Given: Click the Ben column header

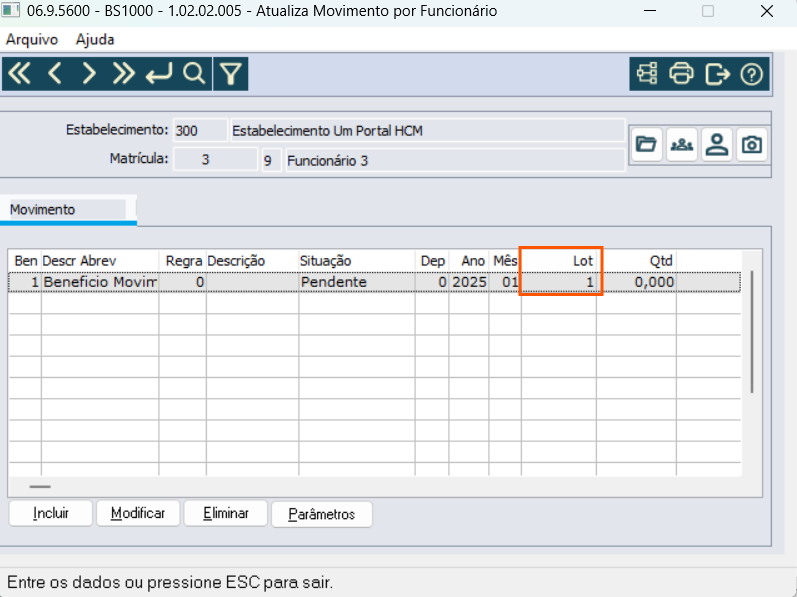Looking at the screenshot, I should point(25,261).
